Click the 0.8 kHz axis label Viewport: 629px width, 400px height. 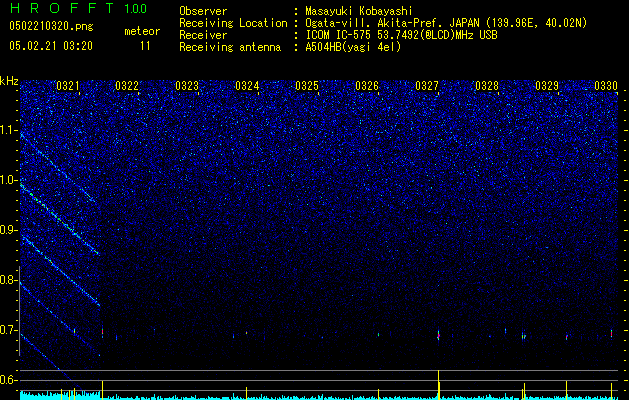9,280
